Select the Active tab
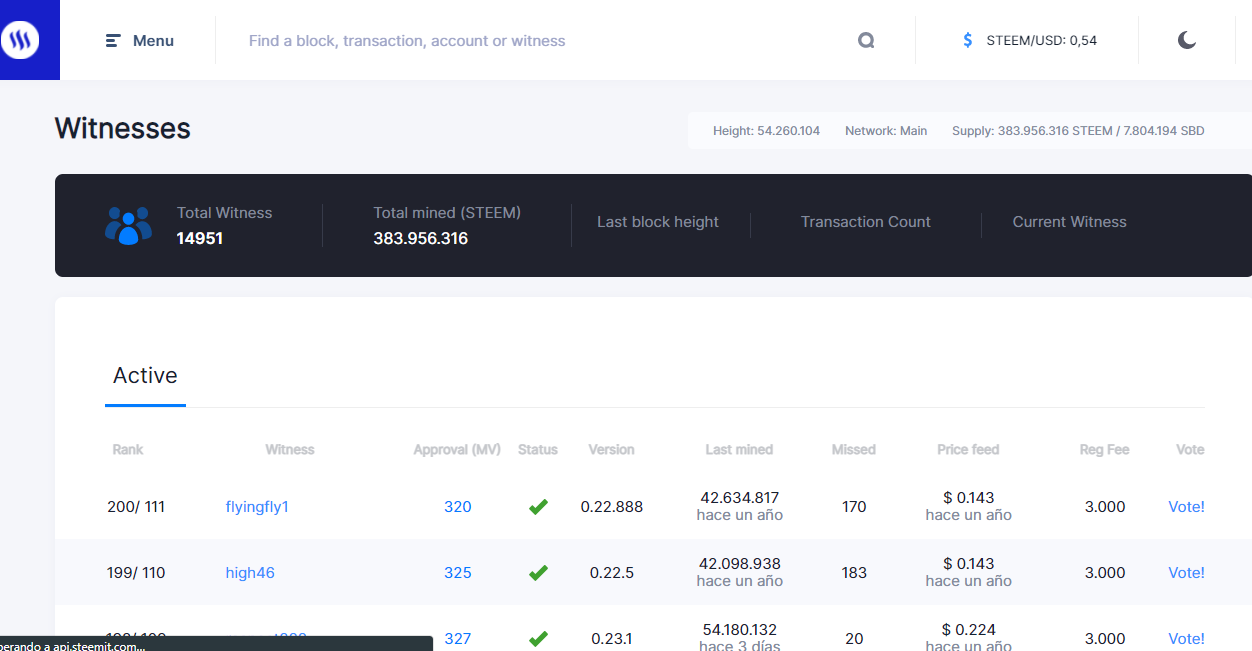This screenshot has height=651, width=1252. (x=145, y=376)
